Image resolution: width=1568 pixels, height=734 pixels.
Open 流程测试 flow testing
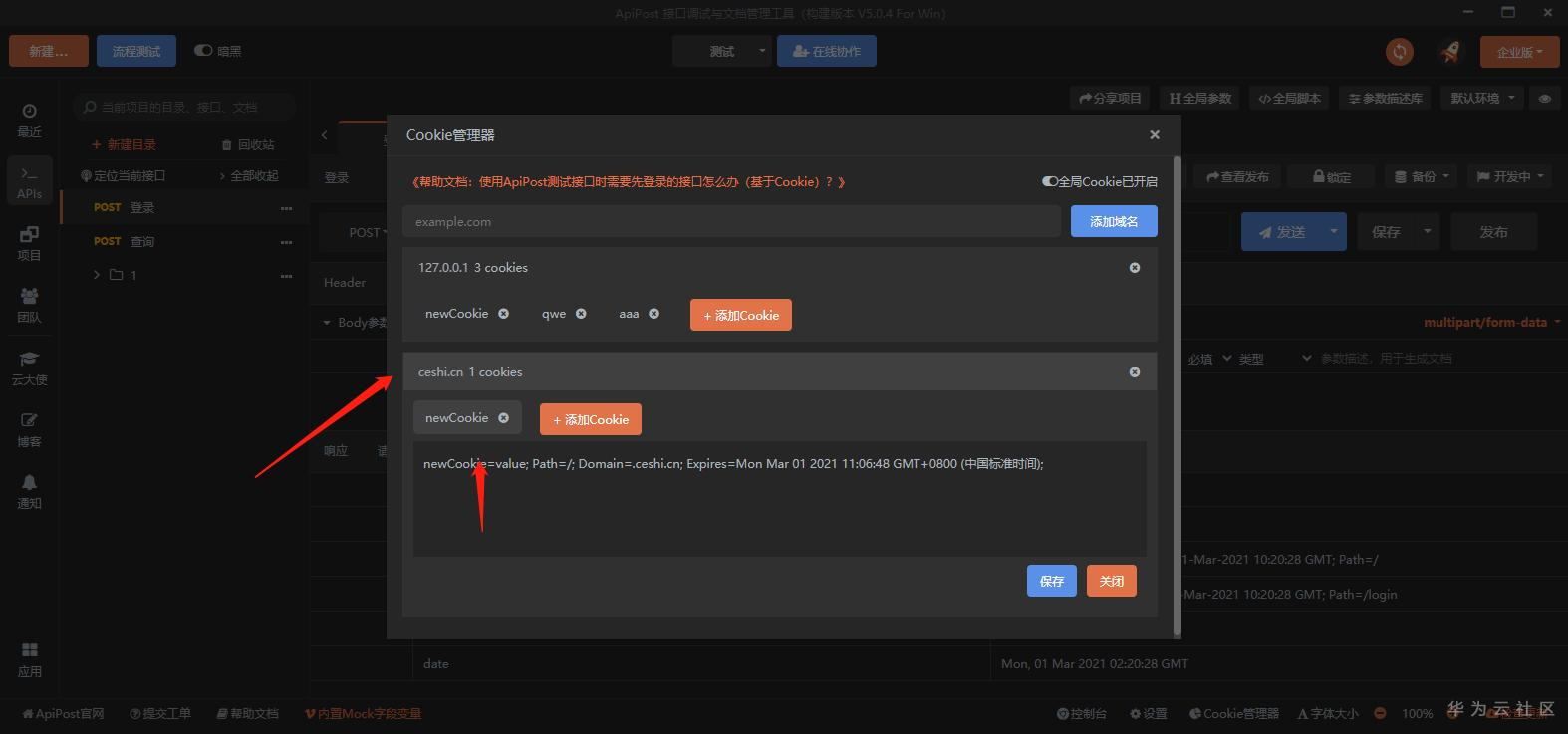tap(136, 52)
